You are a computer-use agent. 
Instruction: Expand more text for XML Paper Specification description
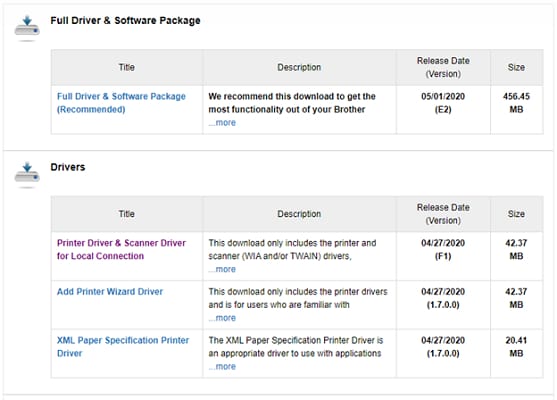point(222,367)
